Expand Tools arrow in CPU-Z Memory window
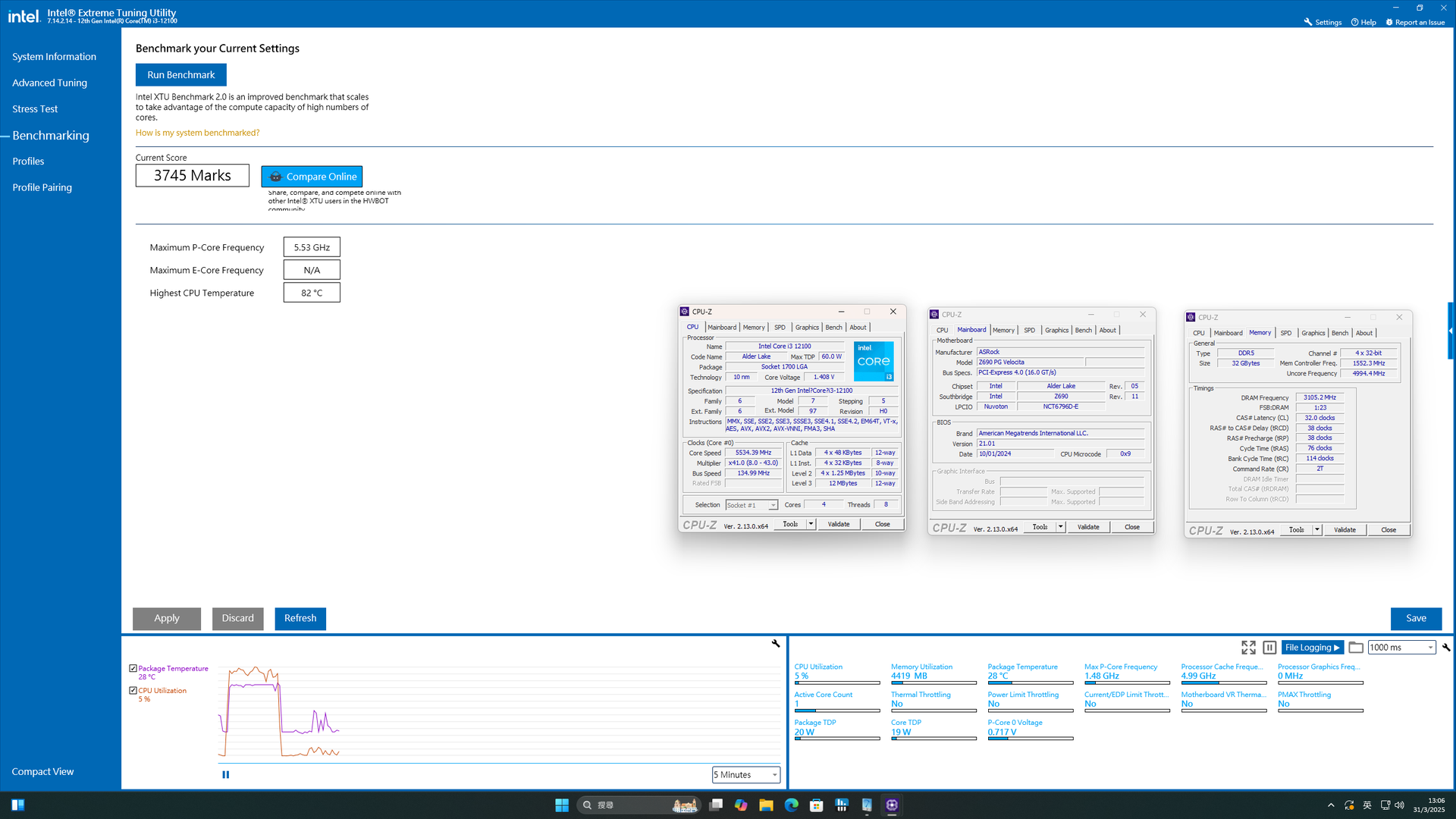 (1317, 530)
